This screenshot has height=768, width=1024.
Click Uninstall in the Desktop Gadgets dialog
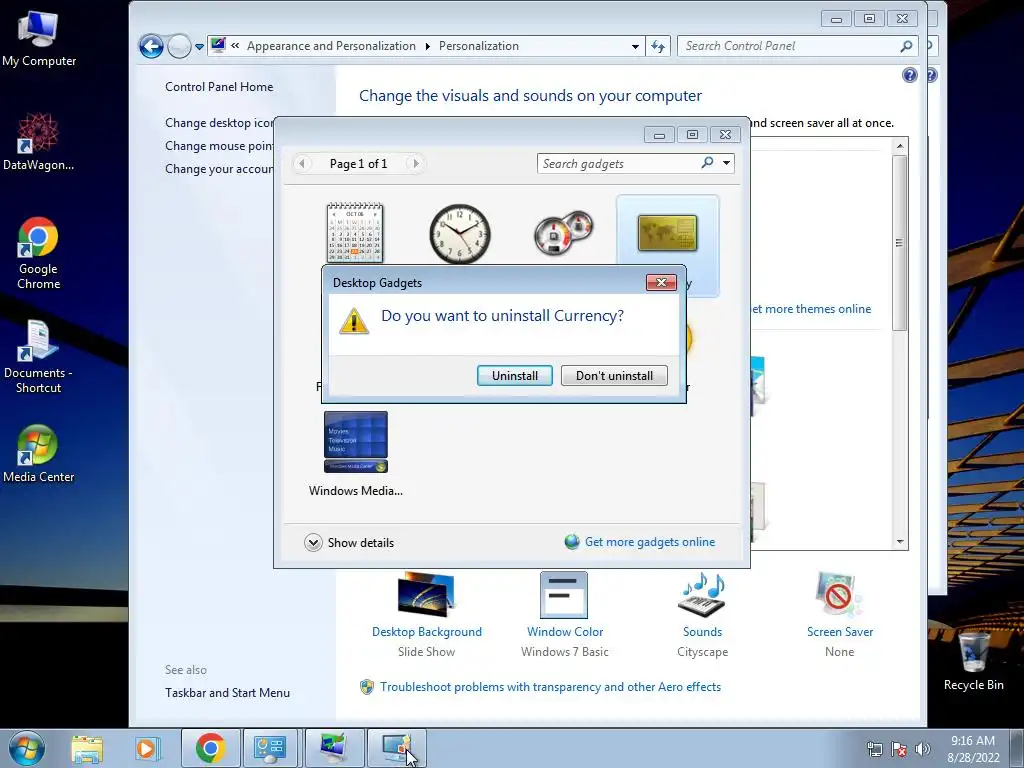coord(515,376)
